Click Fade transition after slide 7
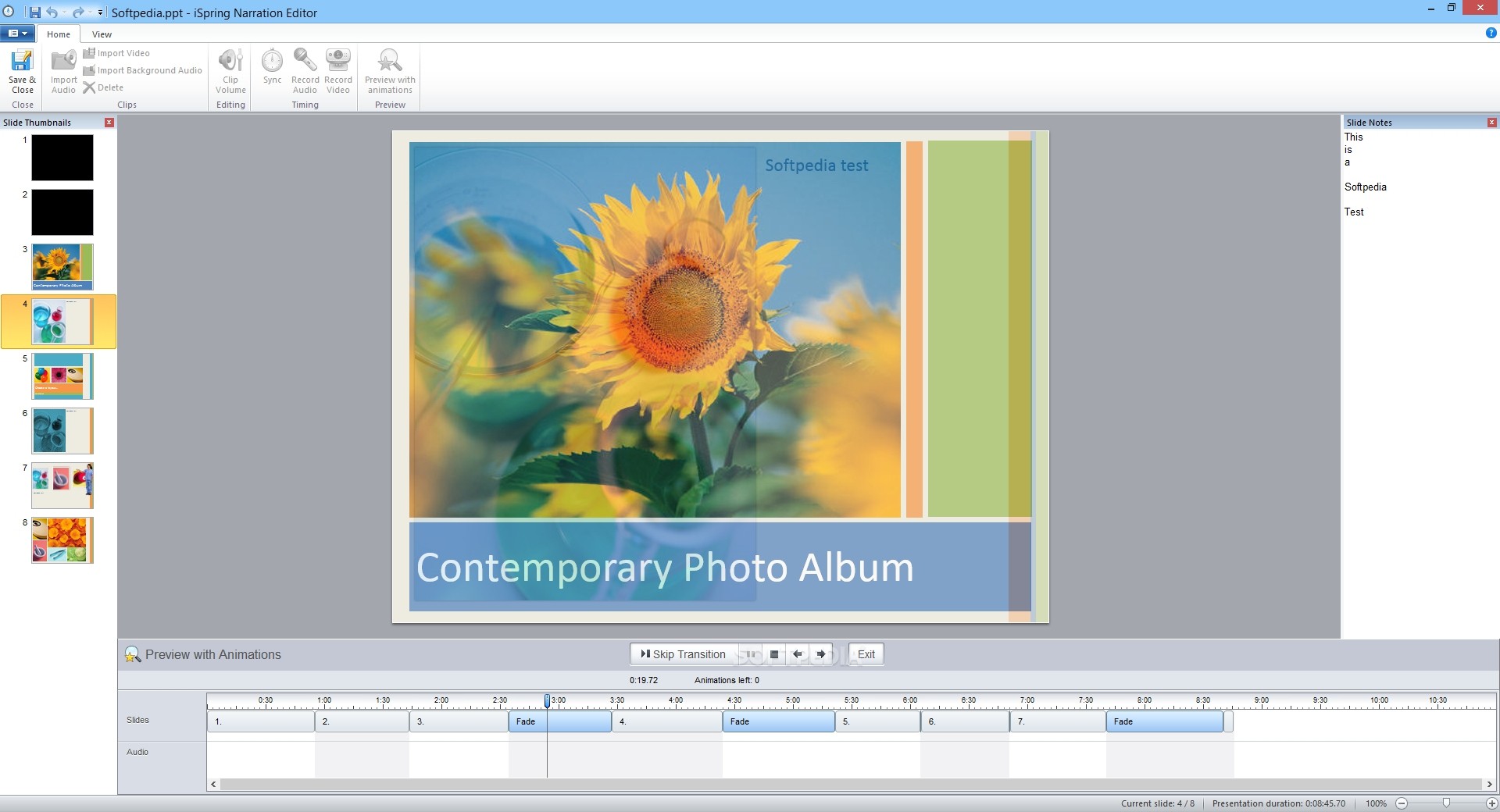 tap(1165, 721)
